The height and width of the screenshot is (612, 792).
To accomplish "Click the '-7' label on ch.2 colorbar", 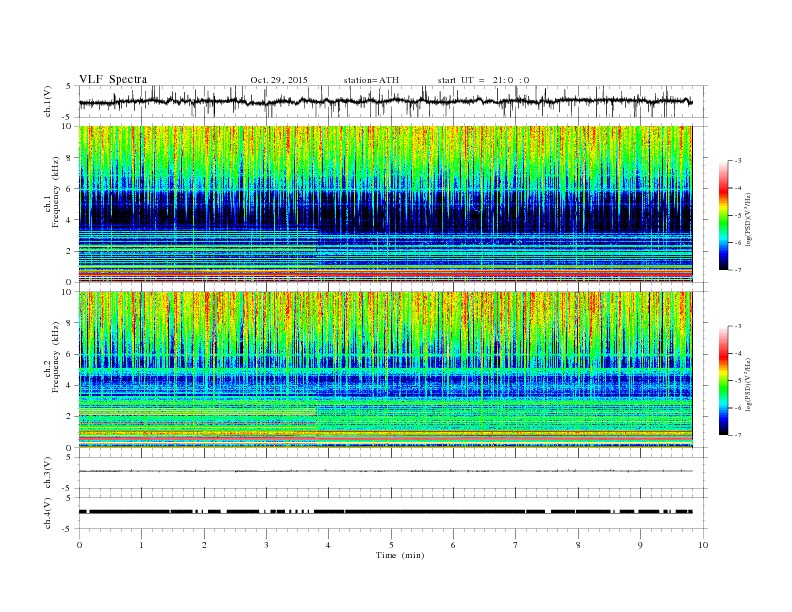I will [x=737, y=435].
